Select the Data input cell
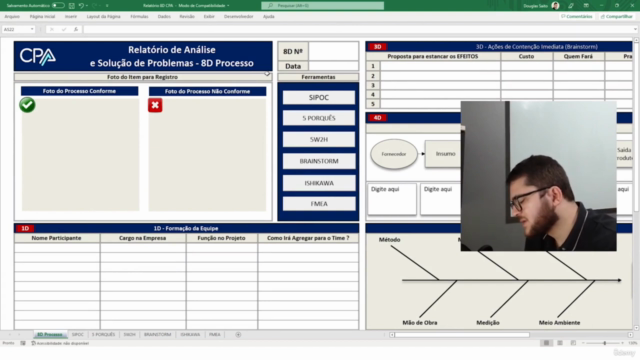 pos(333,66)
